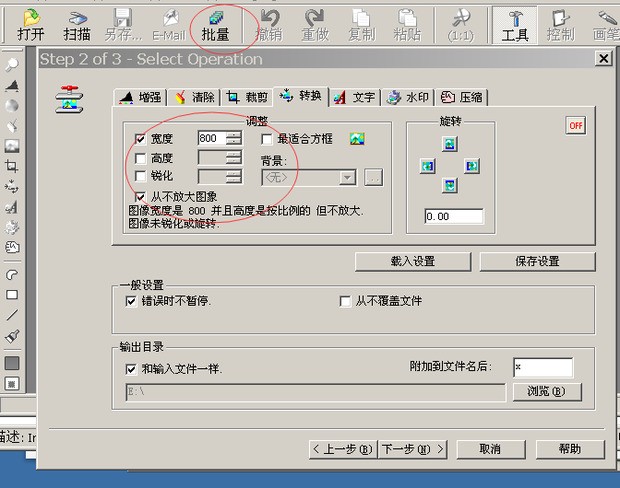Select the line tool in left sidebar
The width and height of the screenshot is (620, 488).
pyautogui.click(x=12, y=315)
